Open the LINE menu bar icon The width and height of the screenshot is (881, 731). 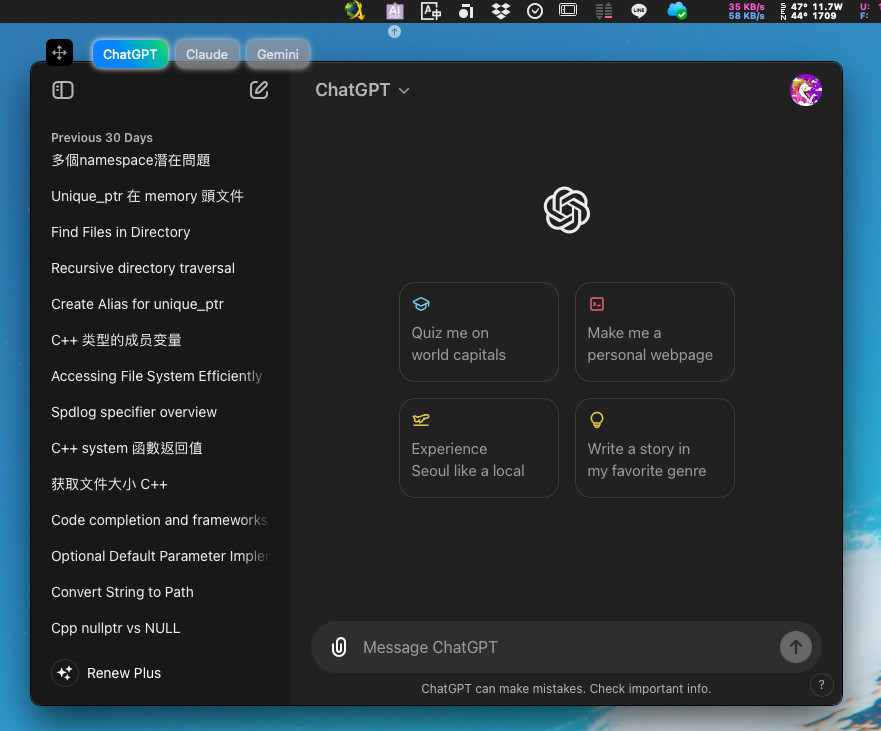pyautogui.click(x=639, y=11)
